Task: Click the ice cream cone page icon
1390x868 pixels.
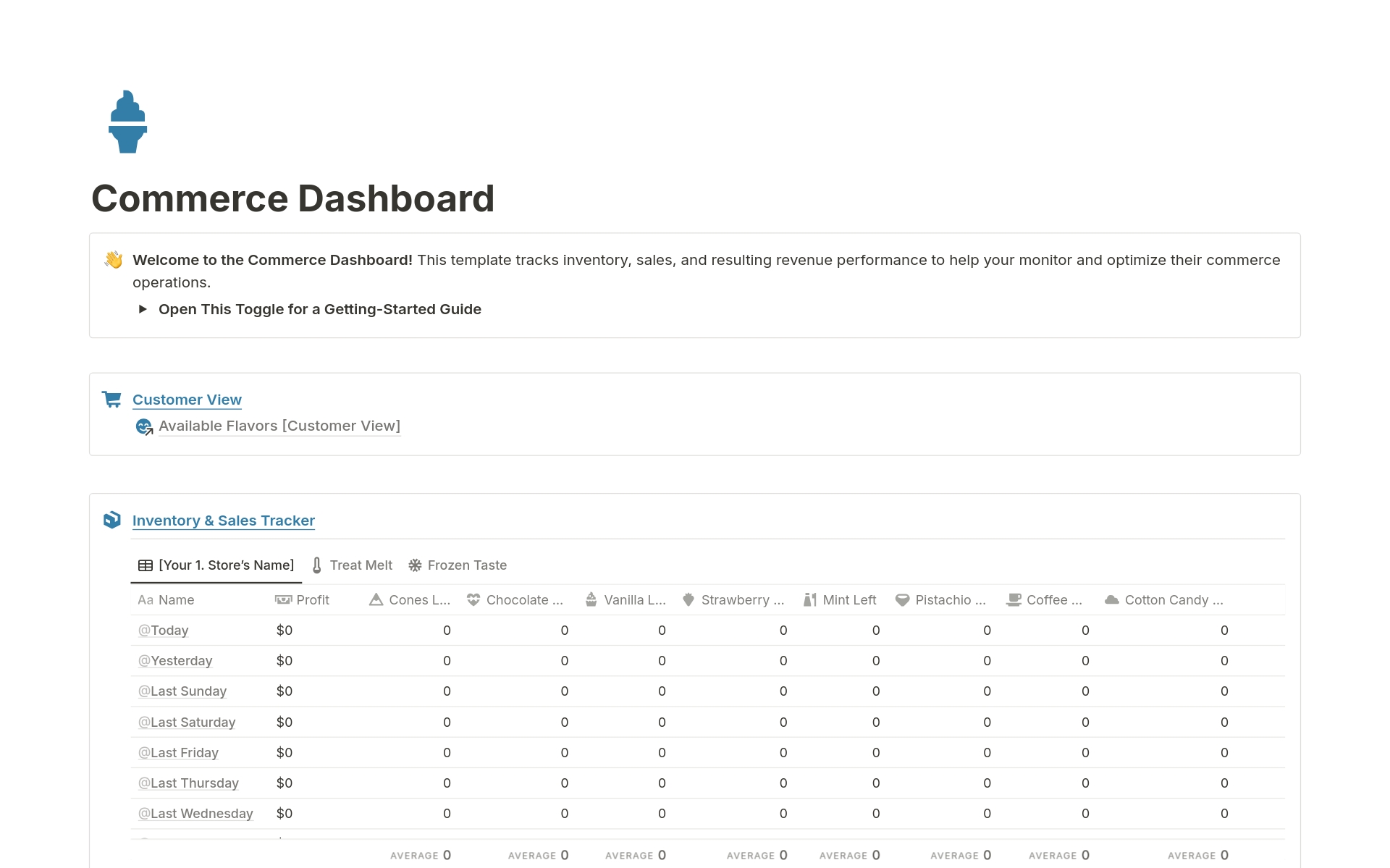Action: coord(127,122)
